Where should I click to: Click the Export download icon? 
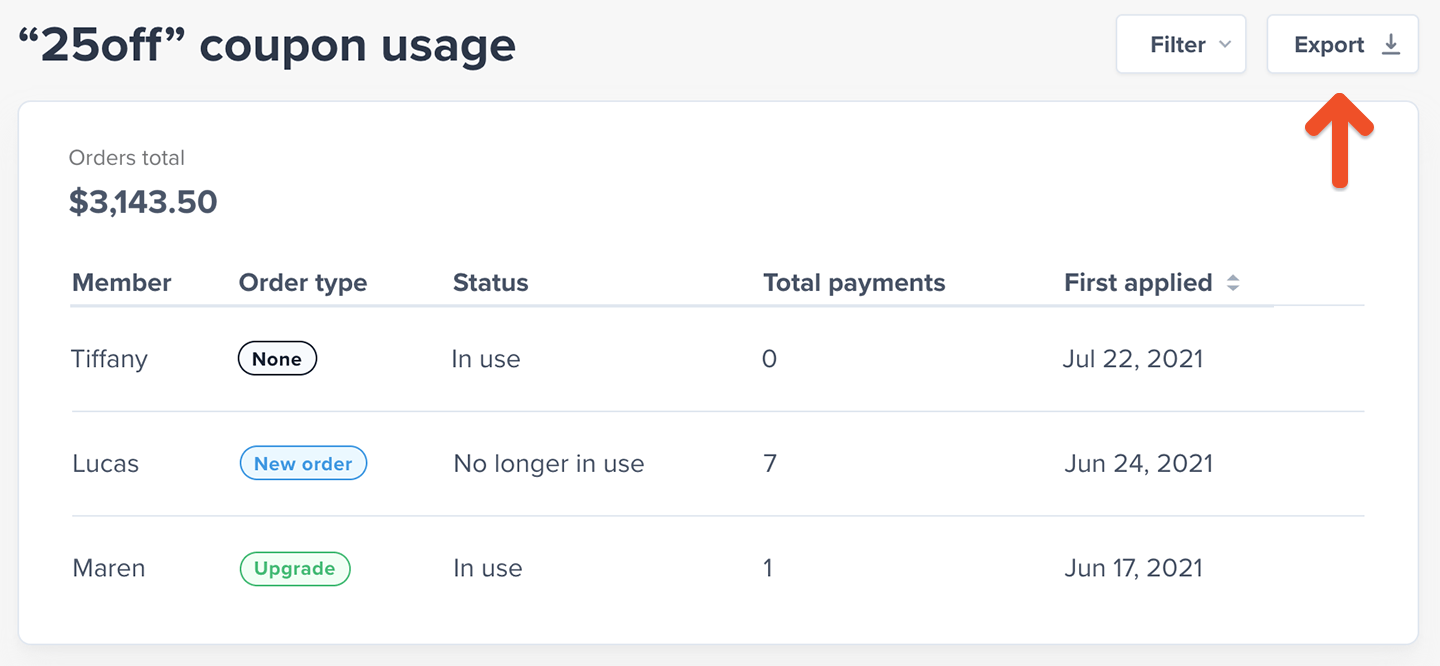point(1391,45)
